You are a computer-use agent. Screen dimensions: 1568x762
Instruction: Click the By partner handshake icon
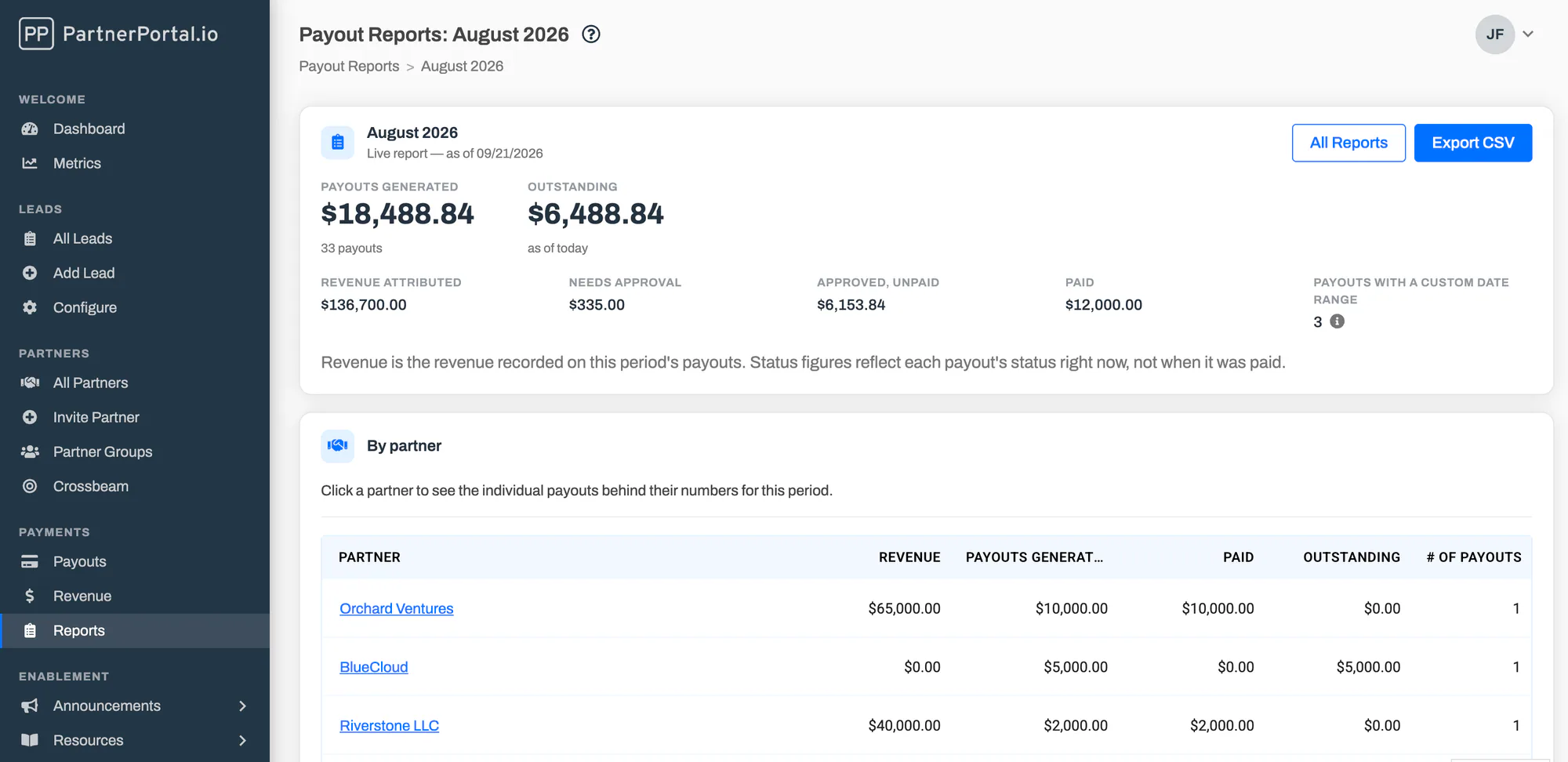338,446
